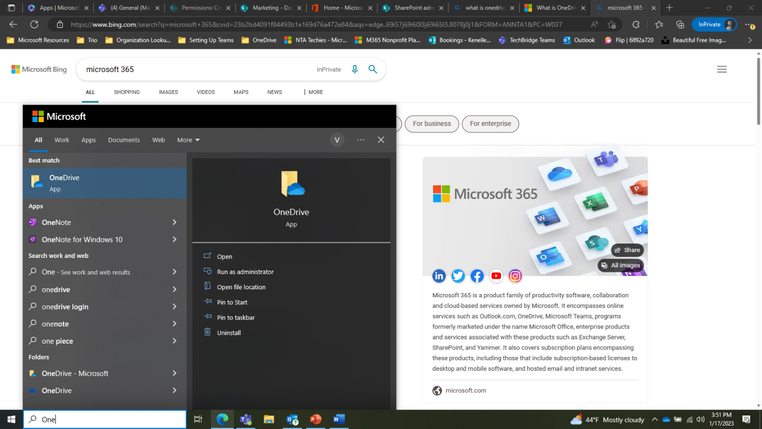
Task: Click 'For enterprise' filter chip
Action: tap(490, 123)
